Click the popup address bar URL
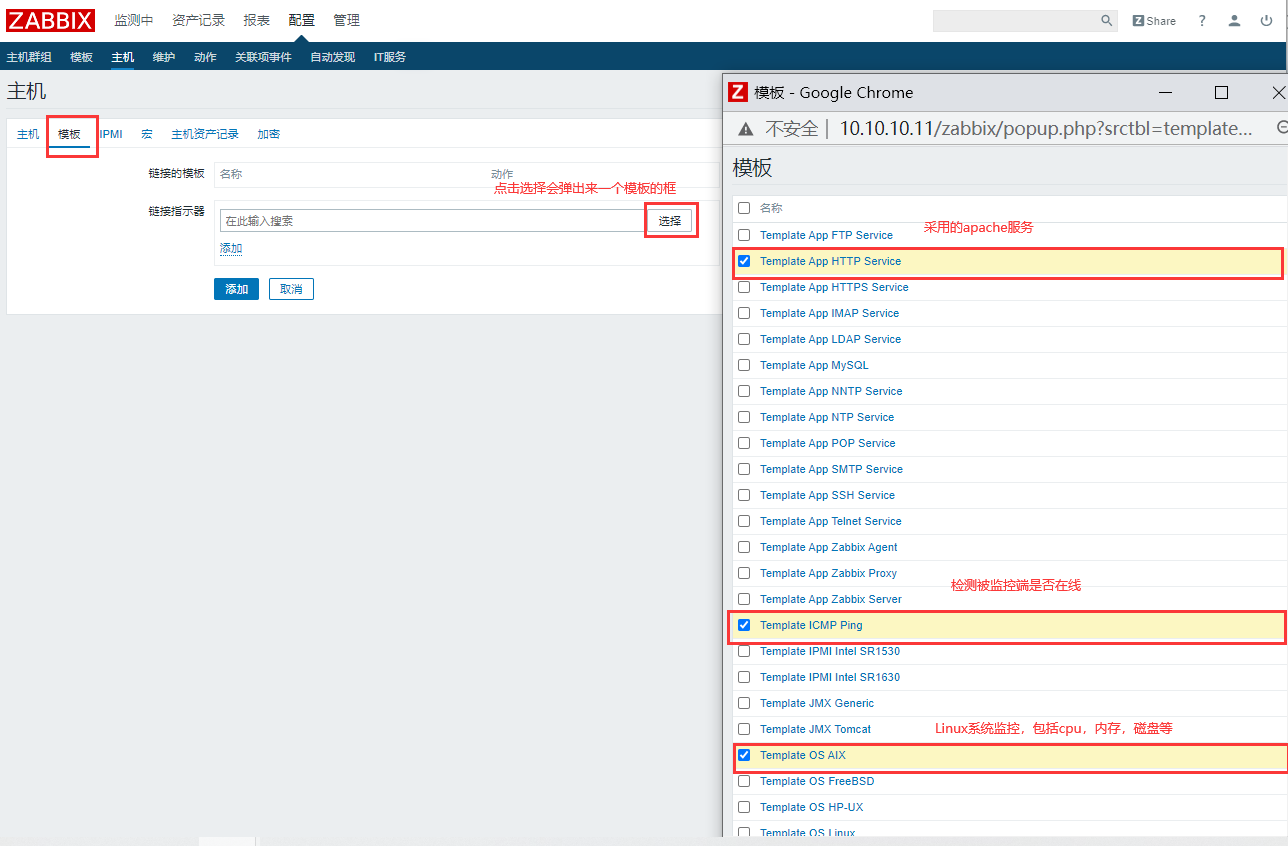 click(x=1046, y=129)
